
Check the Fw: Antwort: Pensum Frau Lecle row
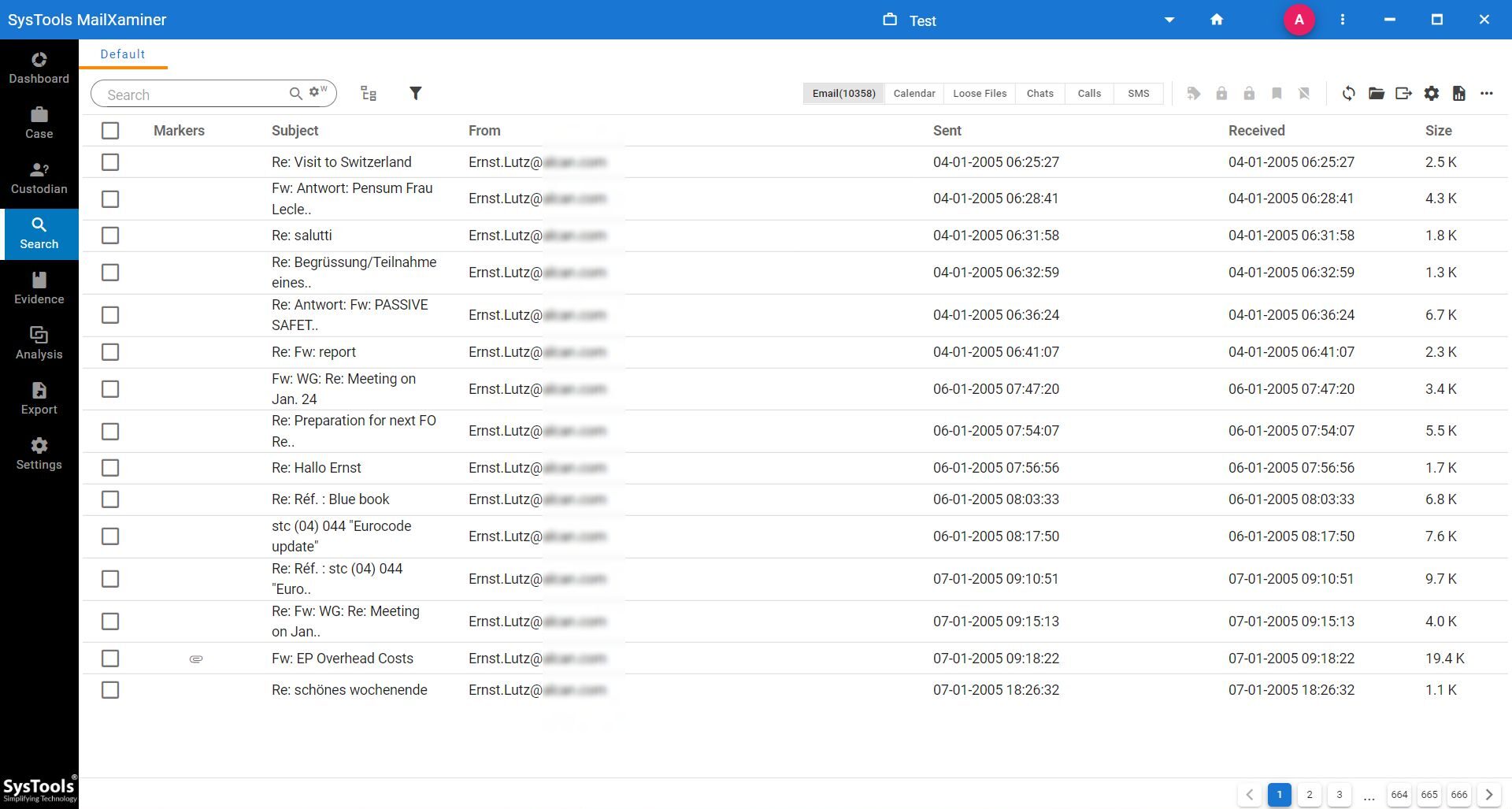pyautogui.click(x=110, y=199)
